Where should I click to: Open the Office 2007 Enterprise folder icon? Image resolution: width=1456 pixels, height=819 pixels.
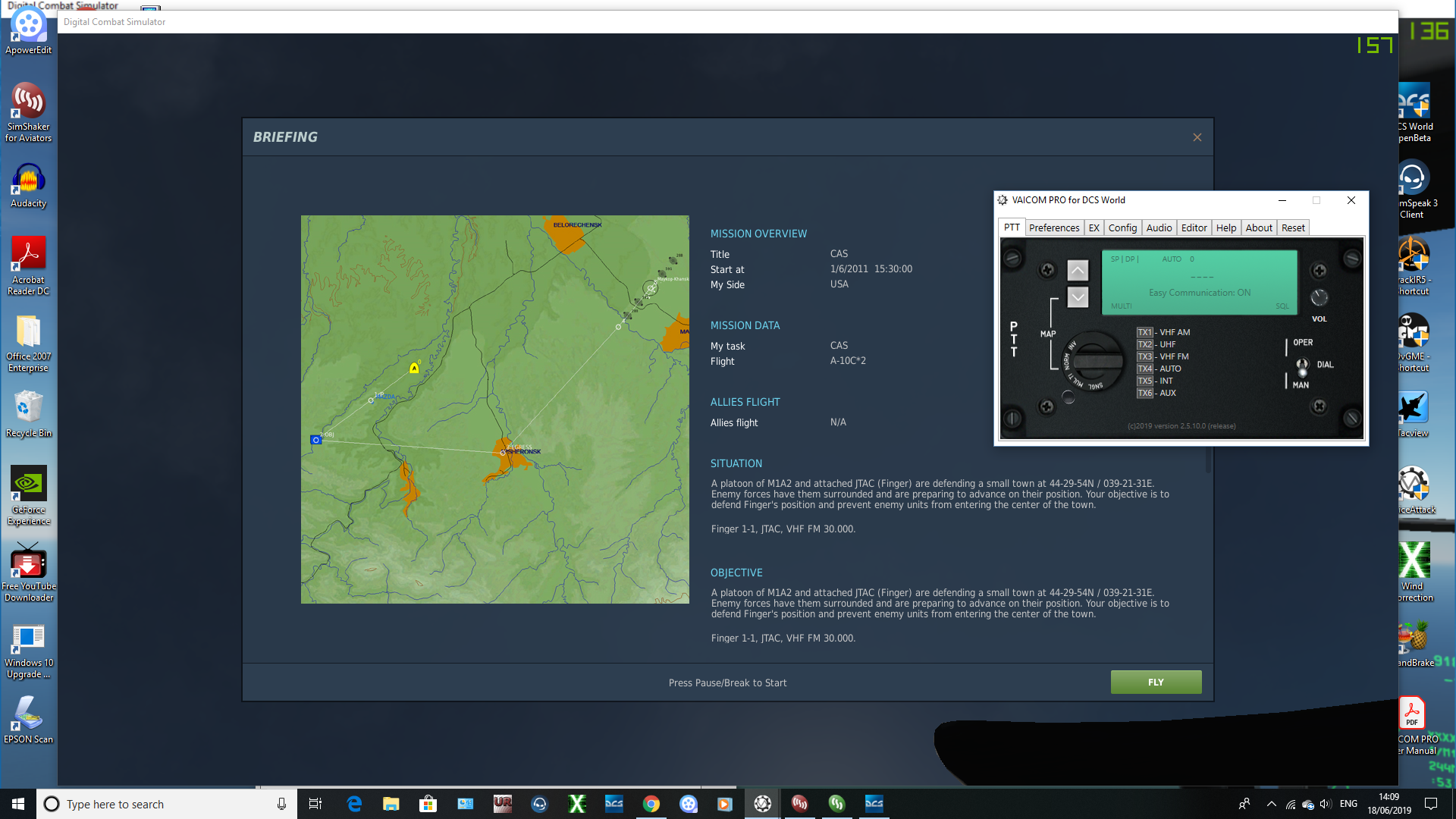click(29, 343)
